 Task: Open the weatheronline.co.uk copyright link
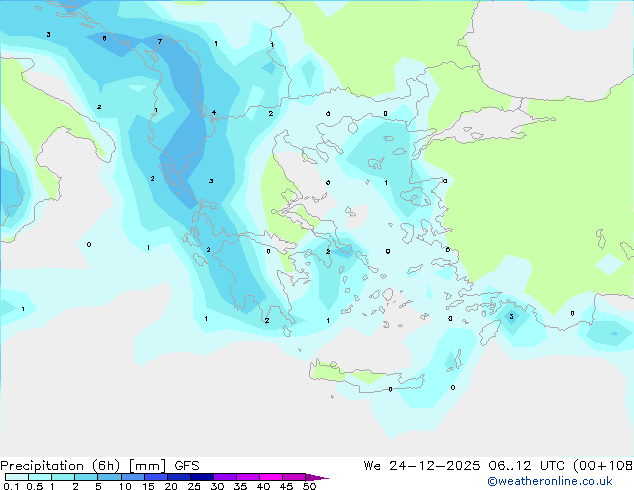(x=550, y=481)
